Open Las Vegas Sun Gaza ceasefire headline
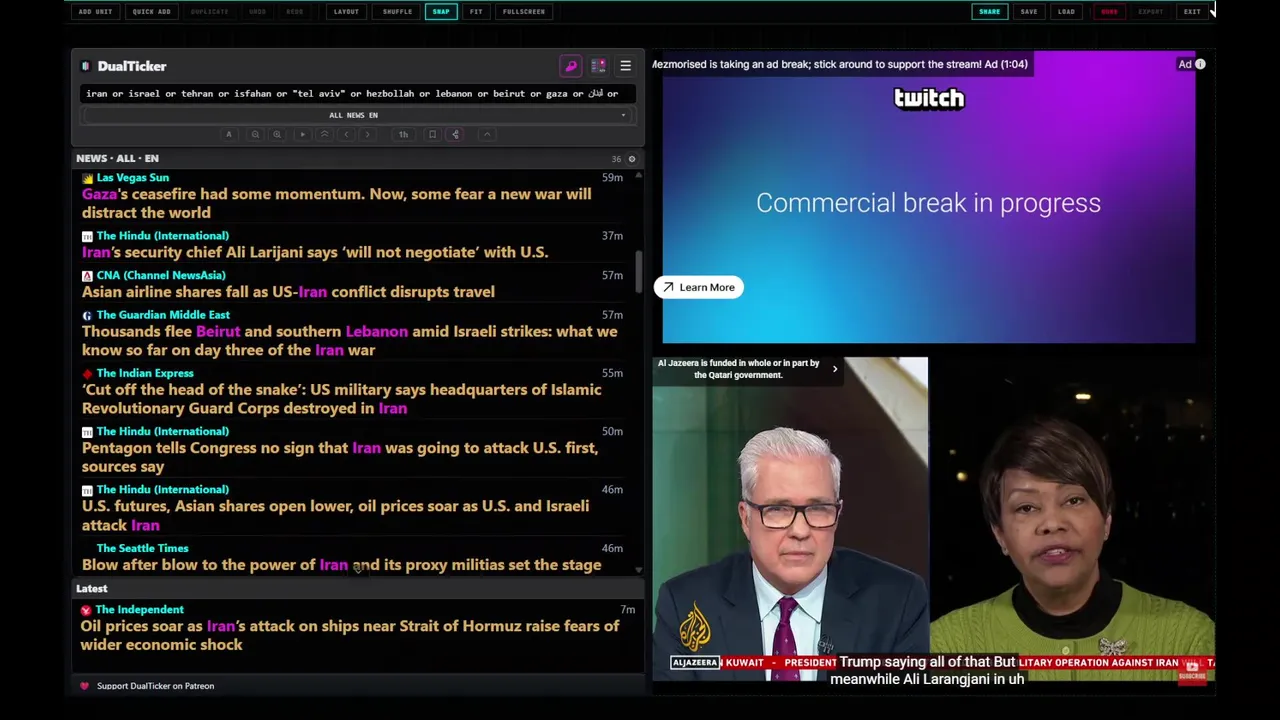This screenshot has width=1280, height=720. tap(336, 203)
